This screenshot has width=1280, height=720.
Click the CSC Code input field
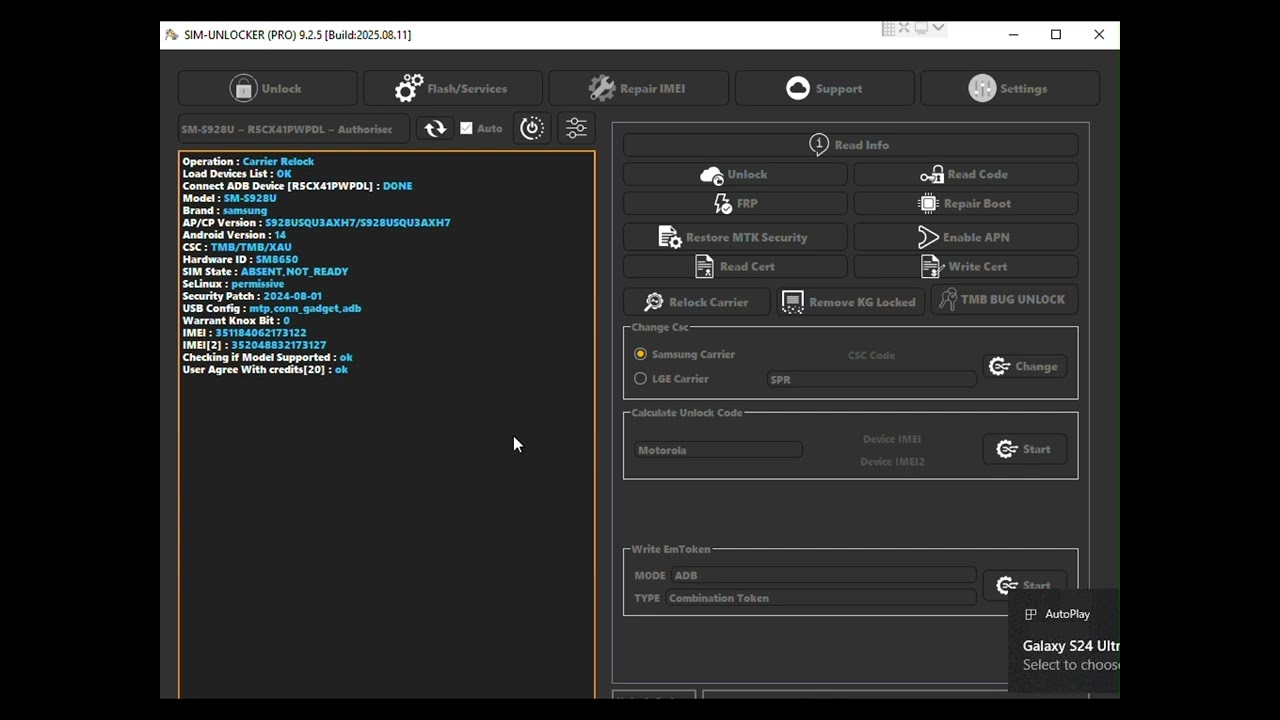click(871, 355)
